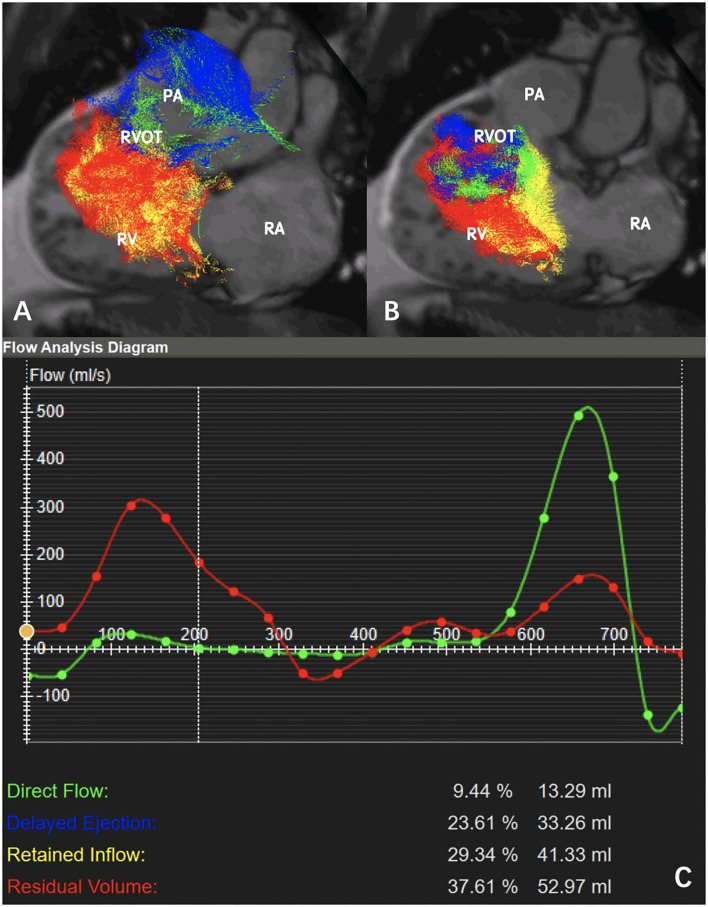Choose the Residual Volume legend label
The image size is (708, 907).
82,886
